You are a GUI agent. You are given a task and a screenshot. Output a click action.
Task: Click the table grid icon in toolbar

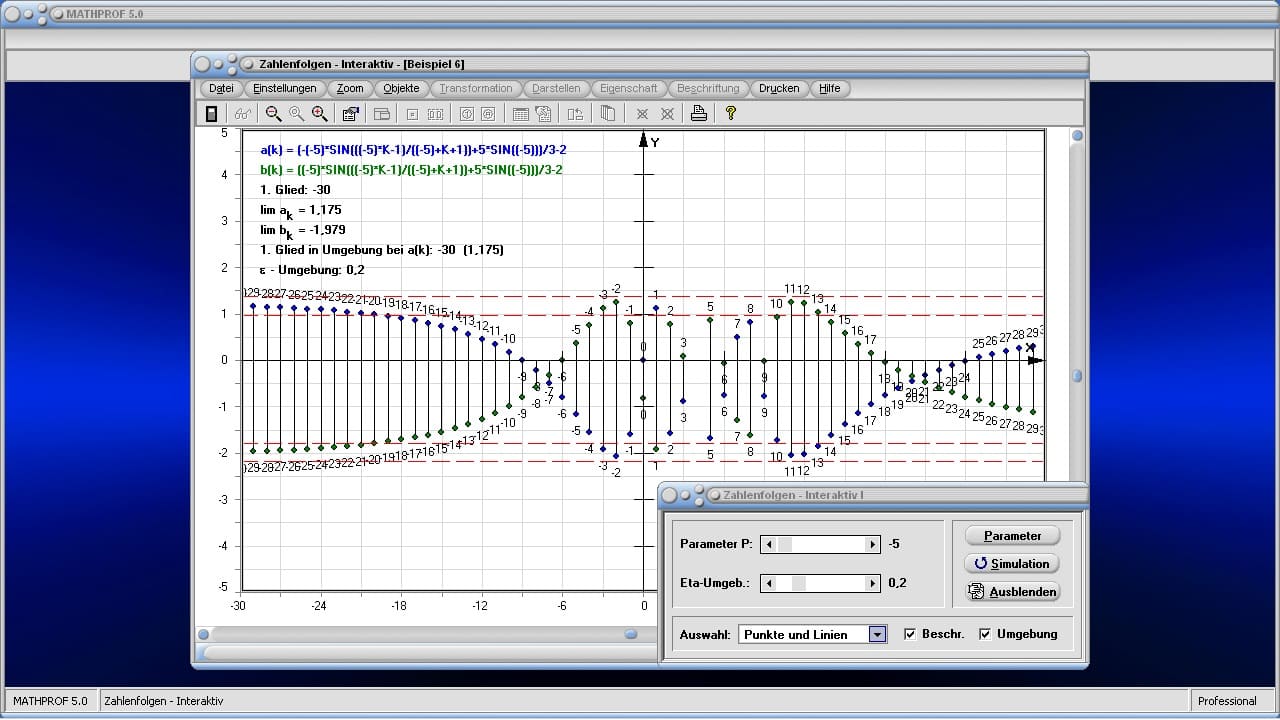[x=521, y=114]
